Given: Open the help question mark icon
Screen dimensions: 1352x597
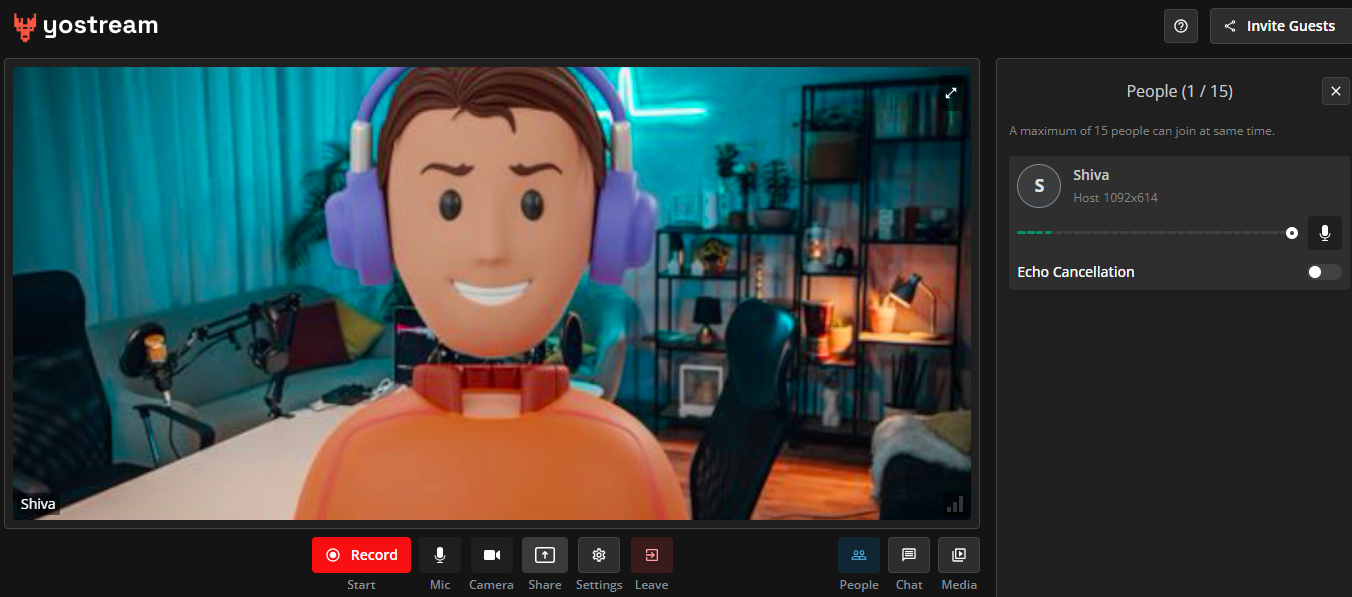Looking at the screenshot, I should coord(1180,26).
